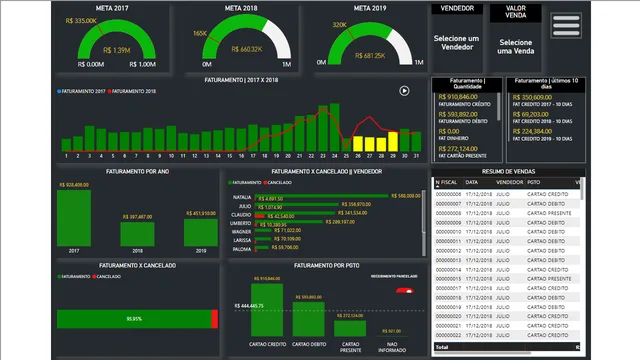Select table row 000000019
640x360 pixels.
click(507, 307)
